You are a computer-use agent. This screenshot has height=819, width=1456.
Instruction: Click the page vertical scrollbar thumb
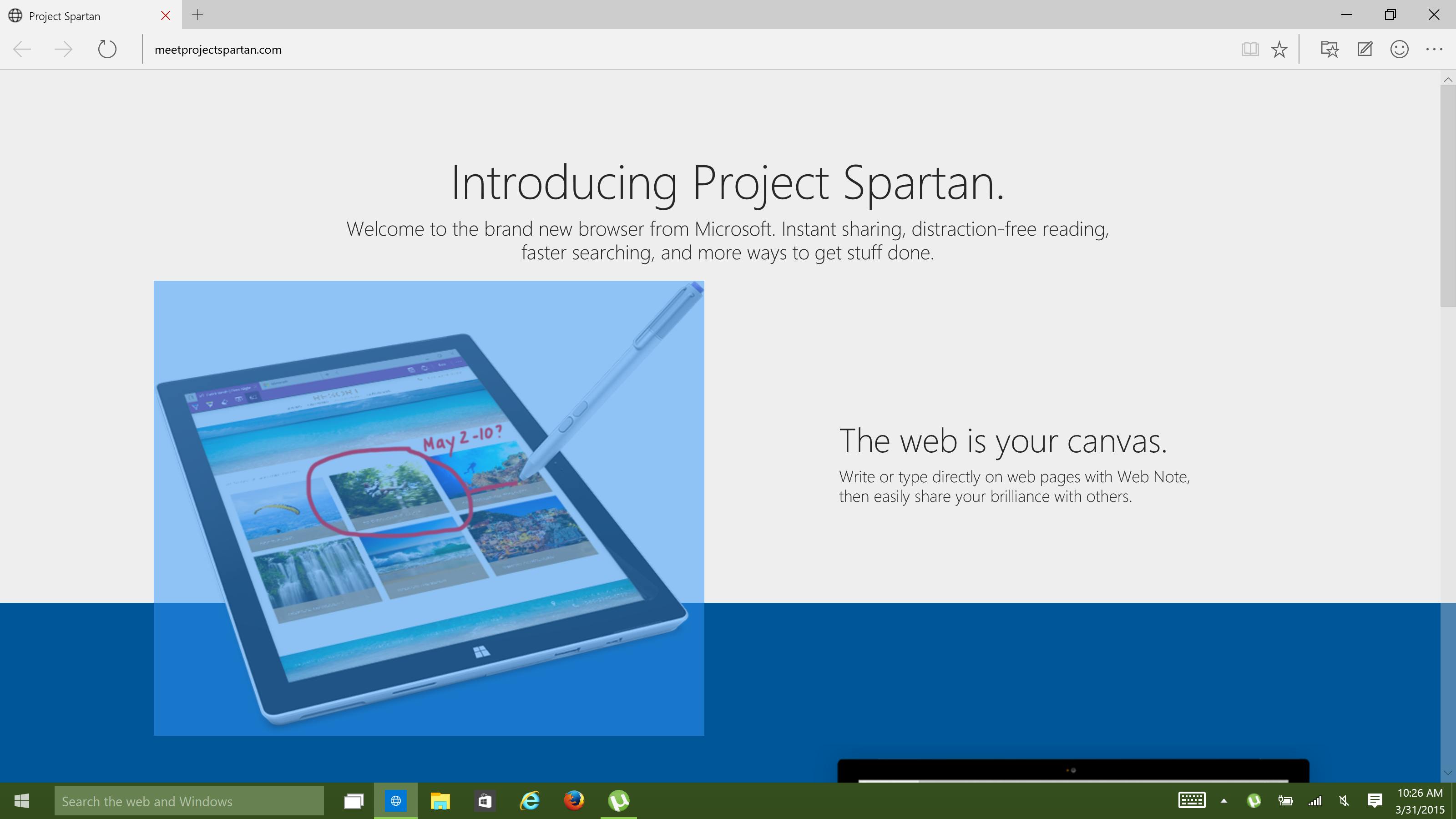click(x=1447, y=195)
